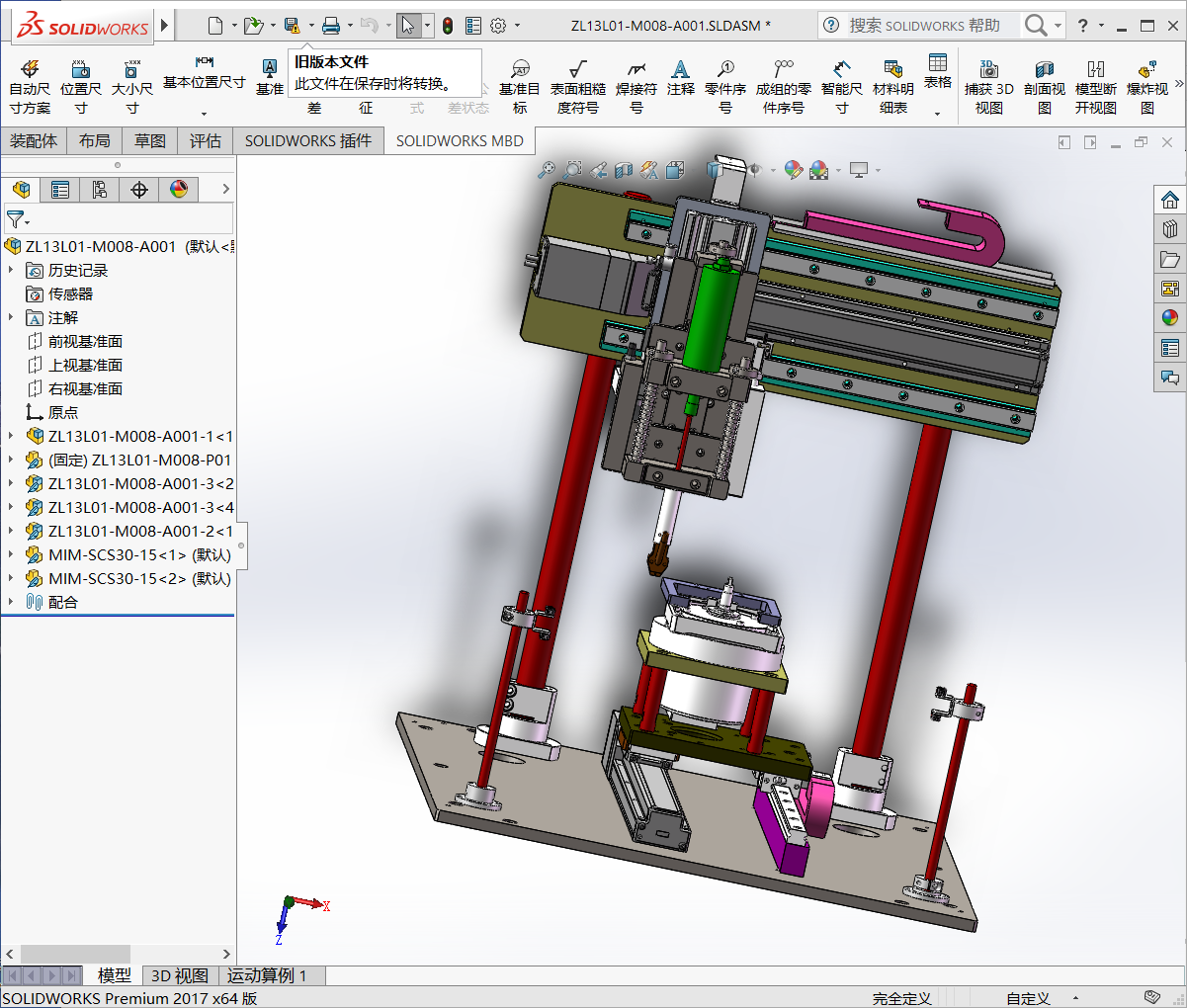Expand the 注解 tree node

click(11, 317)
